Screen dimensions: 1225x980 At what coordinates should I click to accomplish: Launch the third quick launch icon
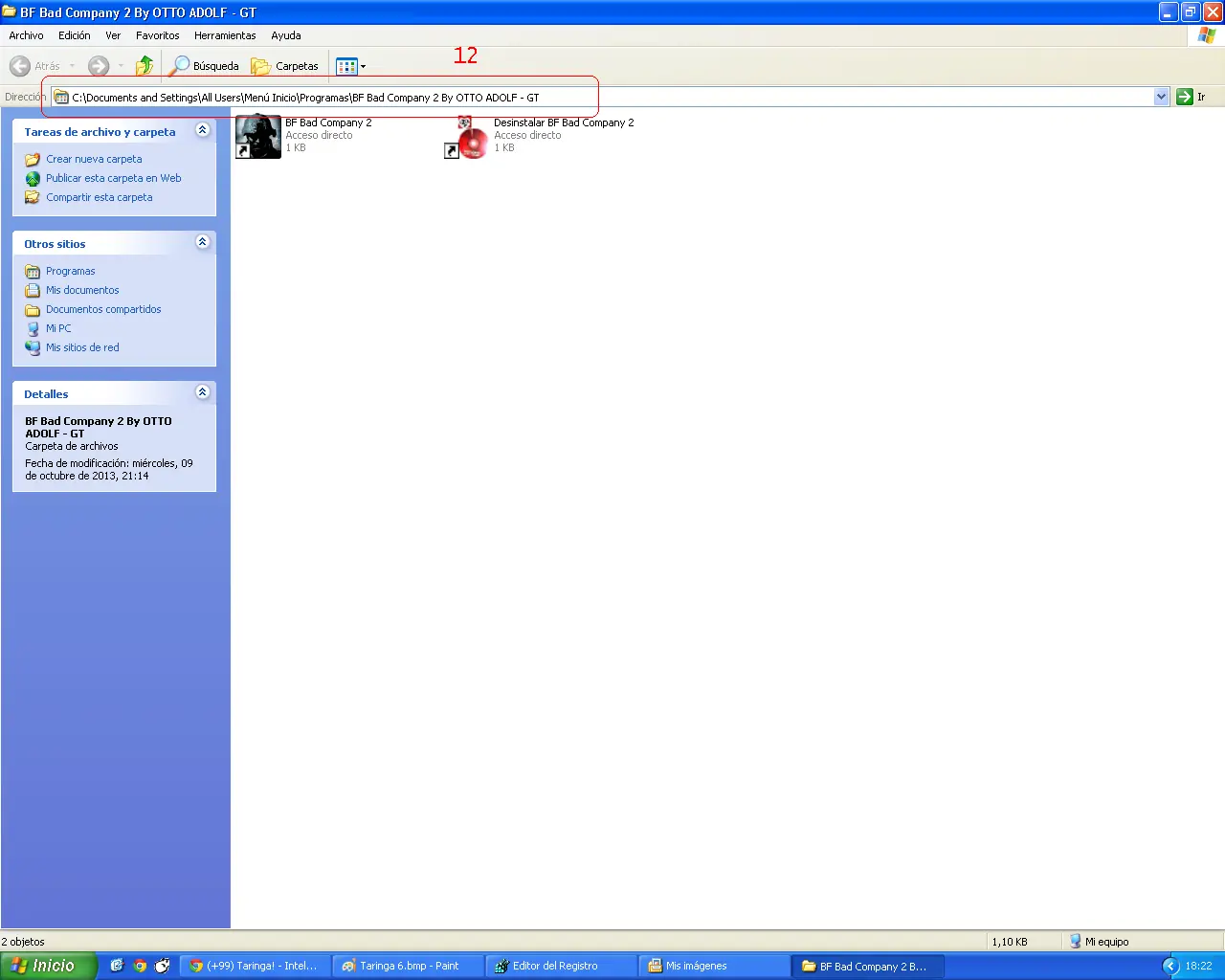[163, 966]
